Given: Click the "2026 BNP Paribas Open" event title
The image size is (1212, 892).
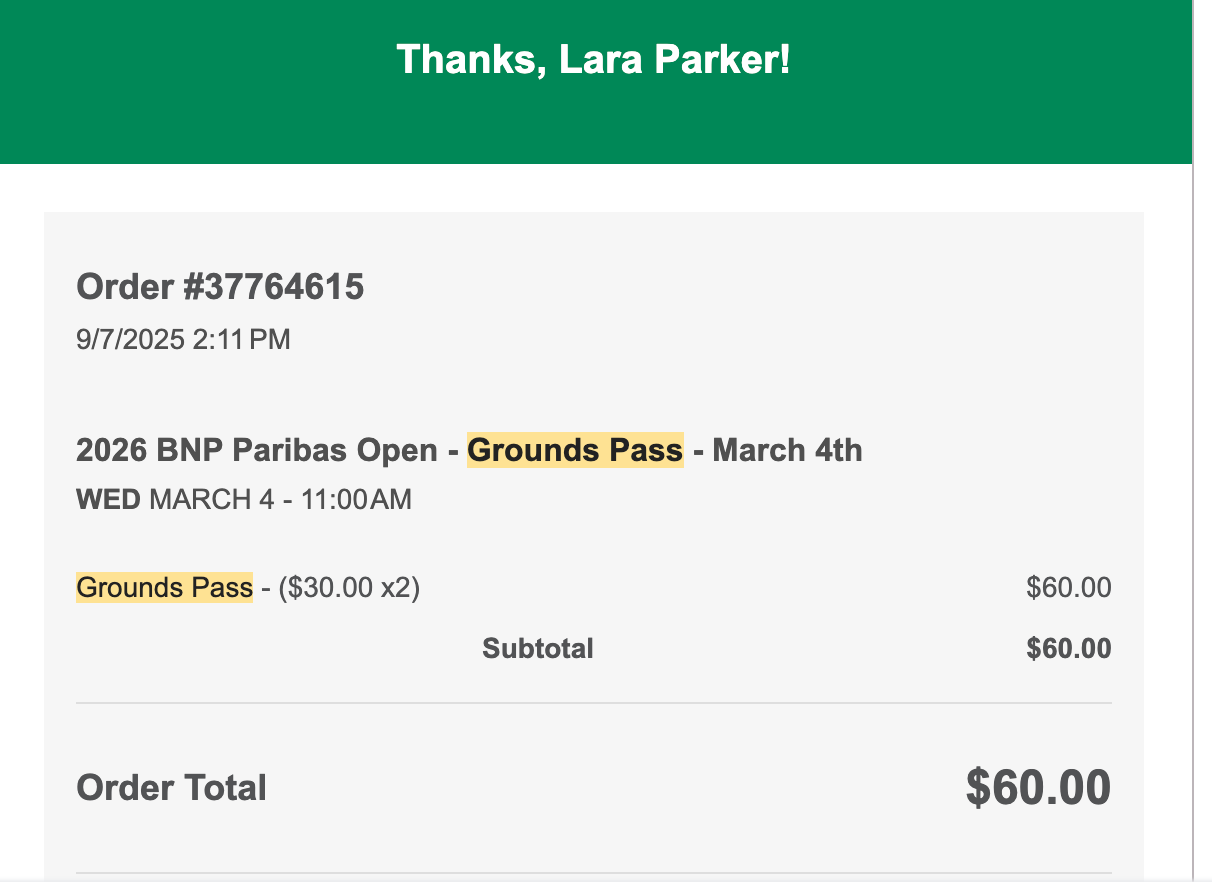Looking at the screenshot, I should pyautogui.click(x=256, y=450).
